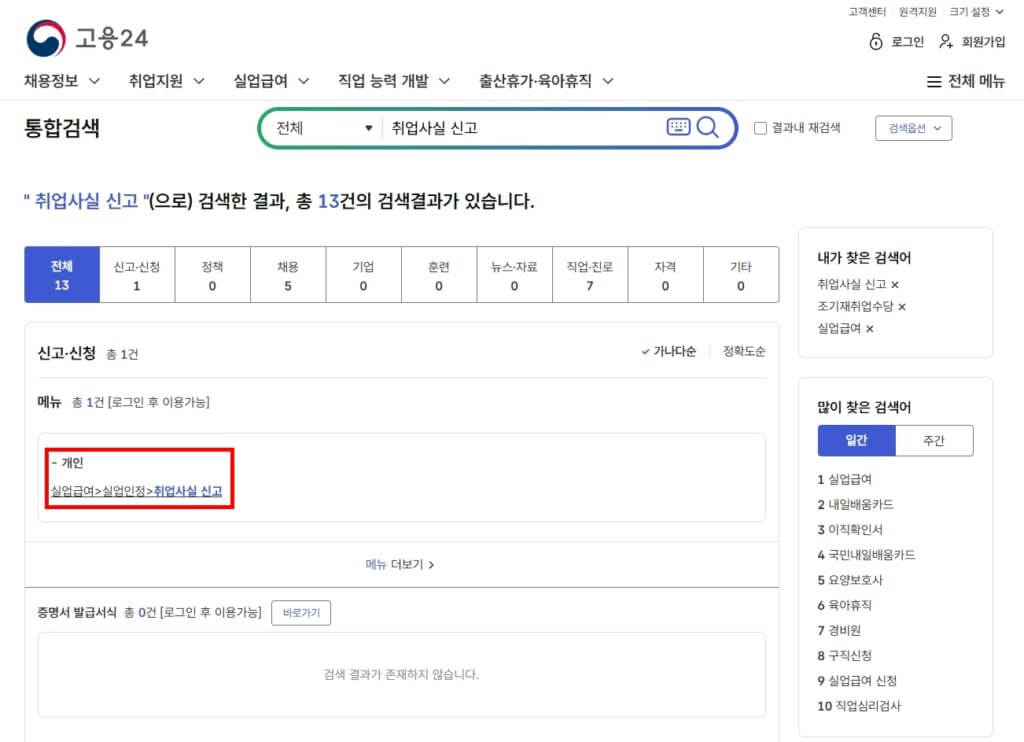1024x742 pixels.
Task: Open the 취업사실 신고 menu link
Action: click(x=187, y=491)
